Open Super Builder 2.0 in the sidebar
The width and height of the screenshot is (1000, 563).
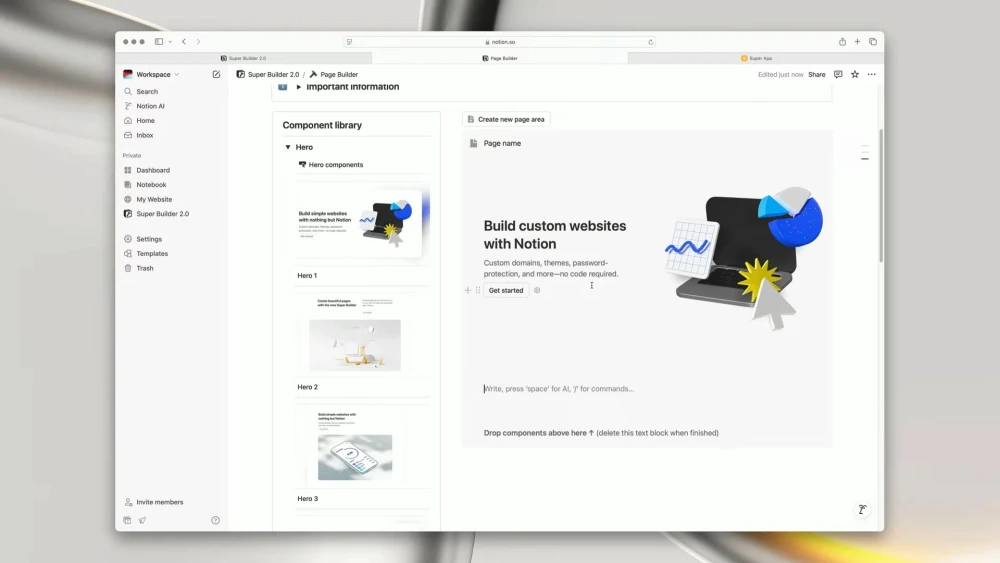pyautogui.click(x=162, y=214)
